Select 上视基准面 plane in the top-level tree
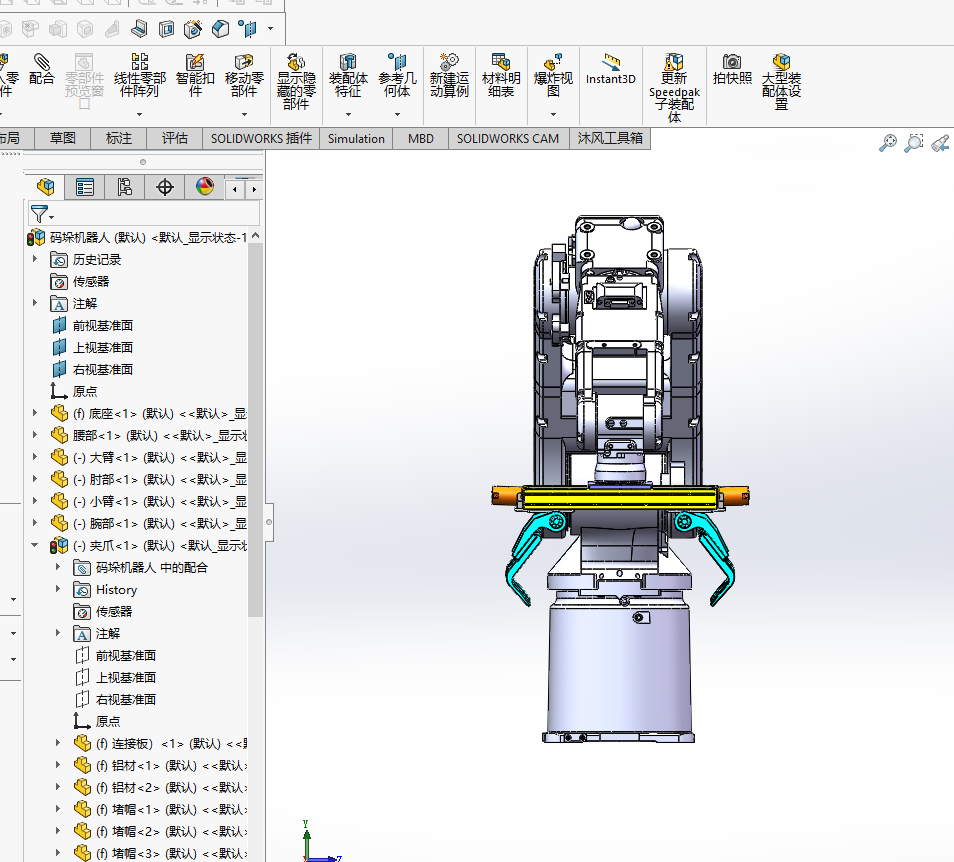This screenshot has height=862, width=954. [102, 347]
